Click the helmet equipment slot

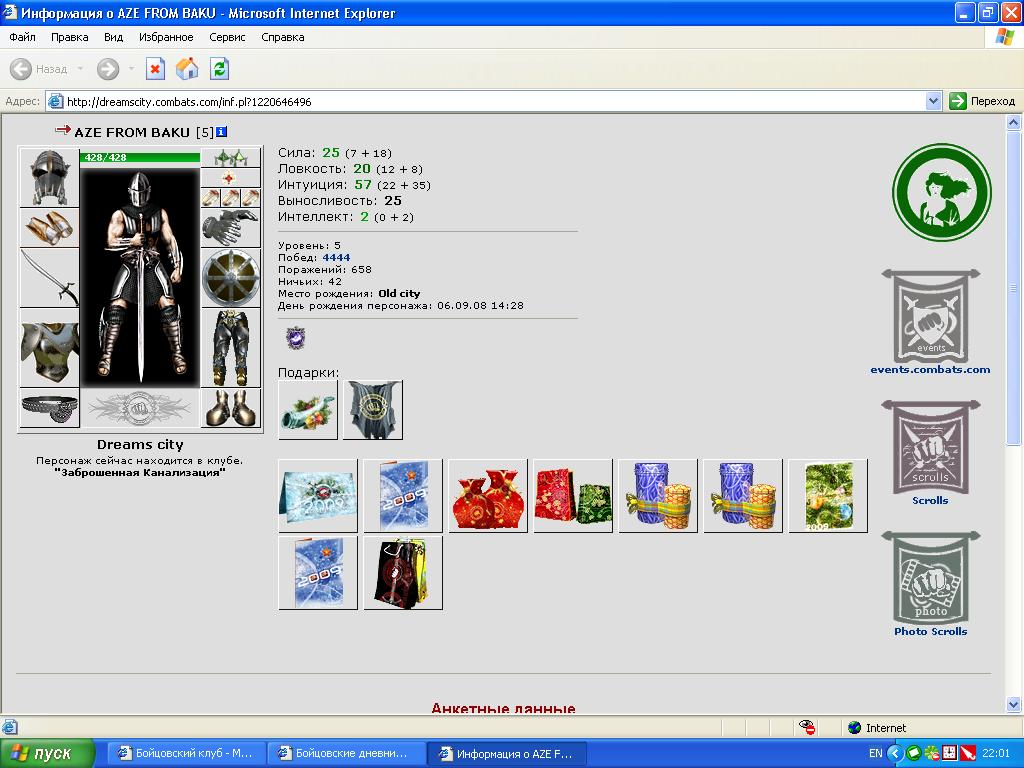50,178
